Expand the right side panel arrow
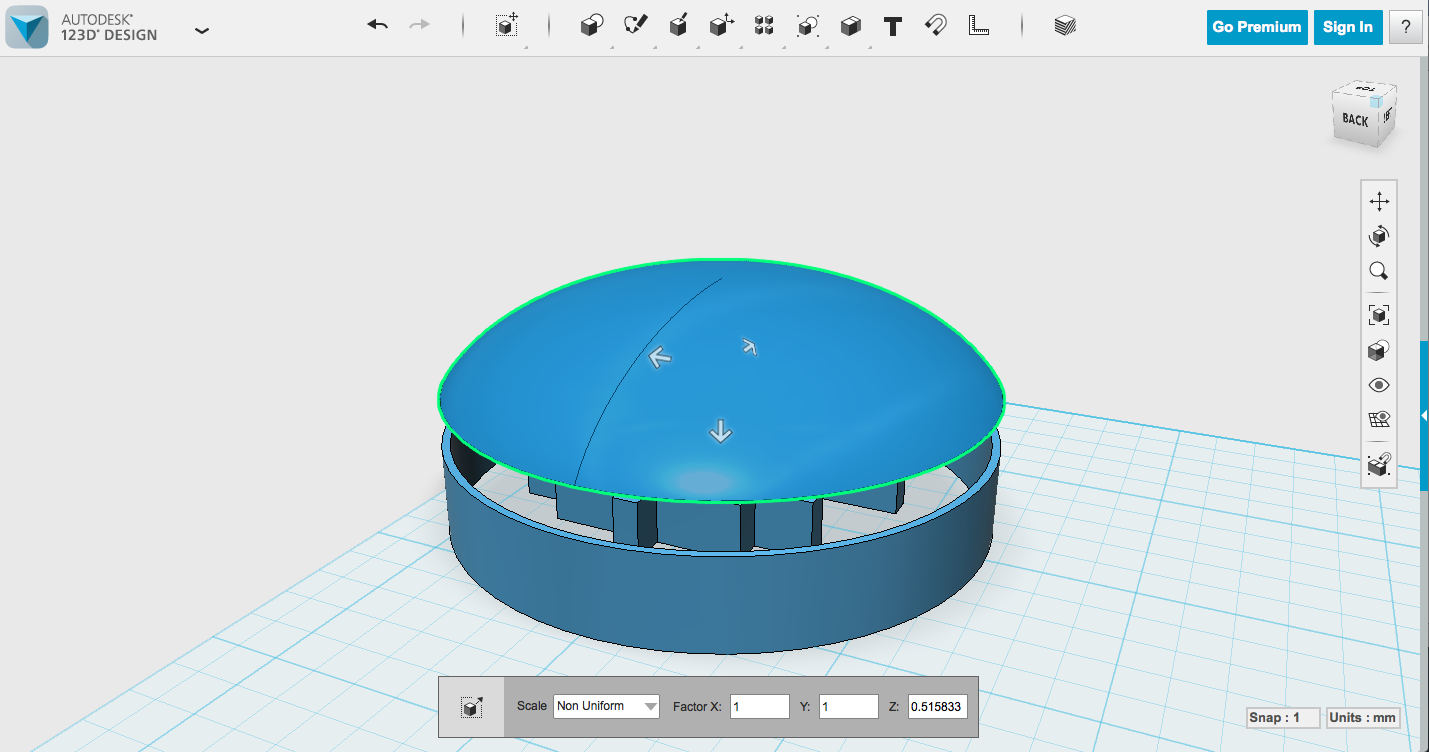 click(1424, 415)
